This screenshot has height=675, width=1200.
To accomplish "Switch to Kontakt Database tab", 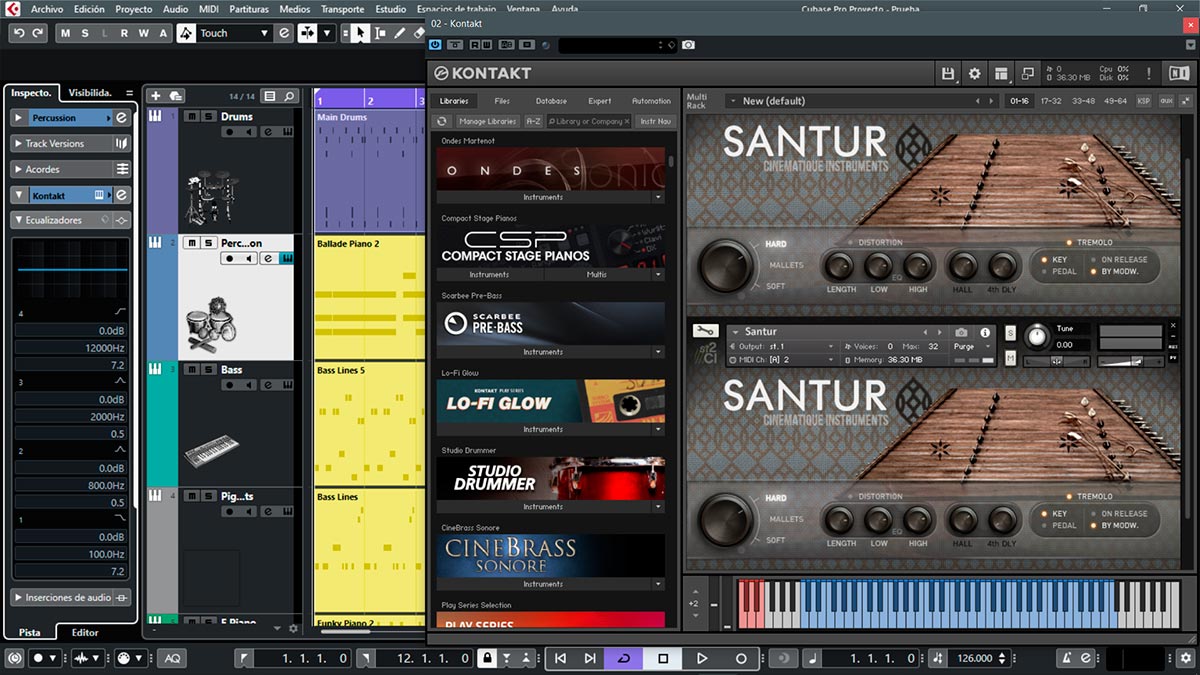I will point(551,101).
